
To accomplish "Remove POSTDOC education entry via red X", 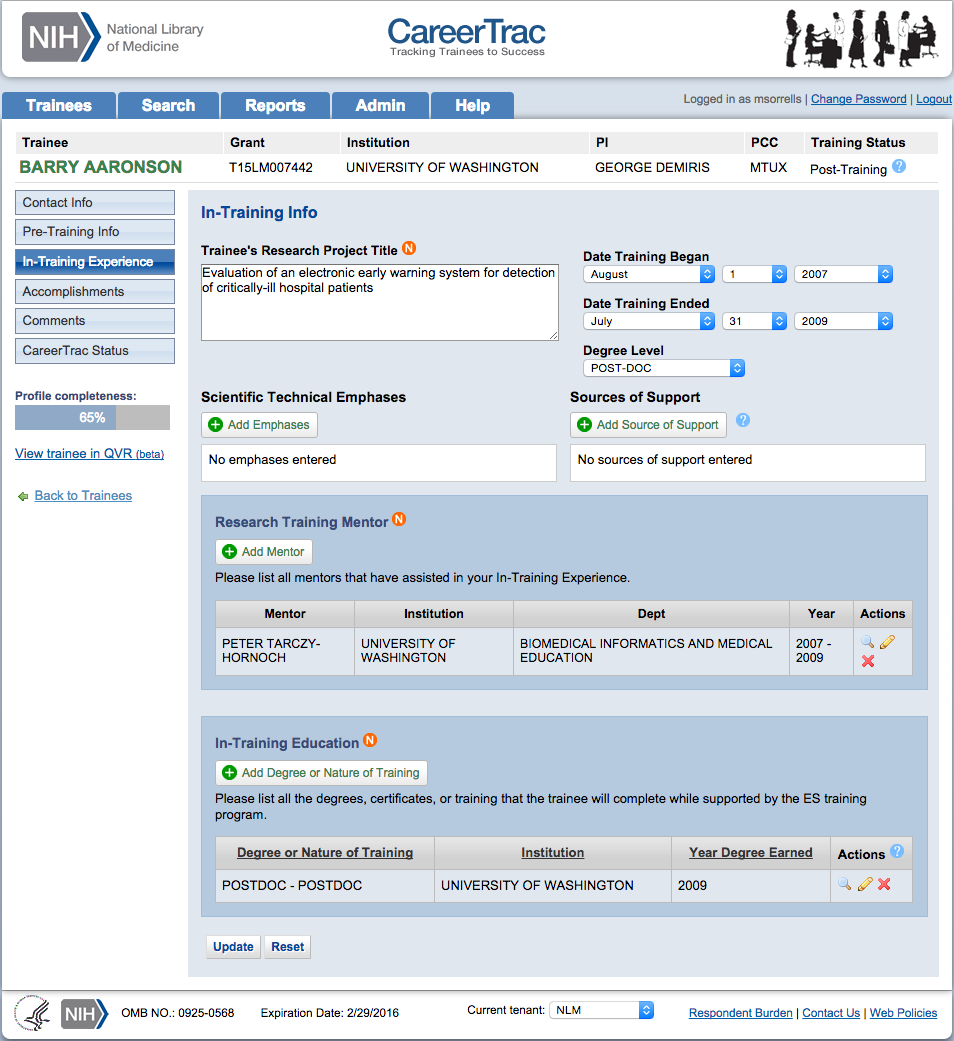I will point(884,884).
